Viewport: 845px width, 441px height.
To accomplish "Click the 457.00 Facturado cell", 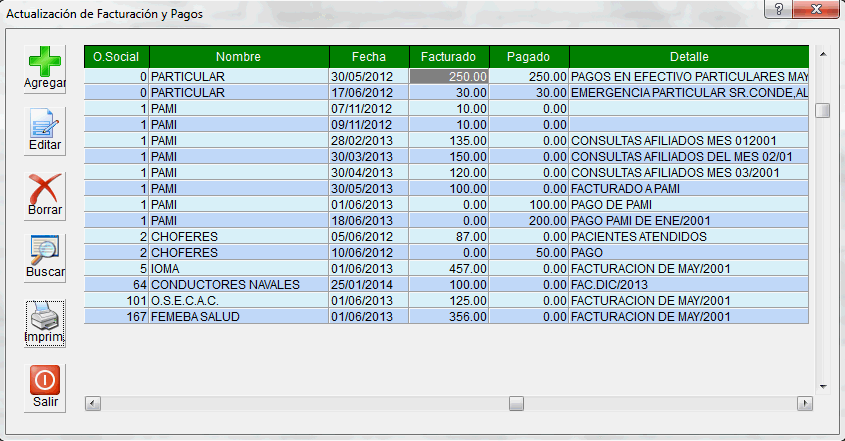I will pos(449,268).
